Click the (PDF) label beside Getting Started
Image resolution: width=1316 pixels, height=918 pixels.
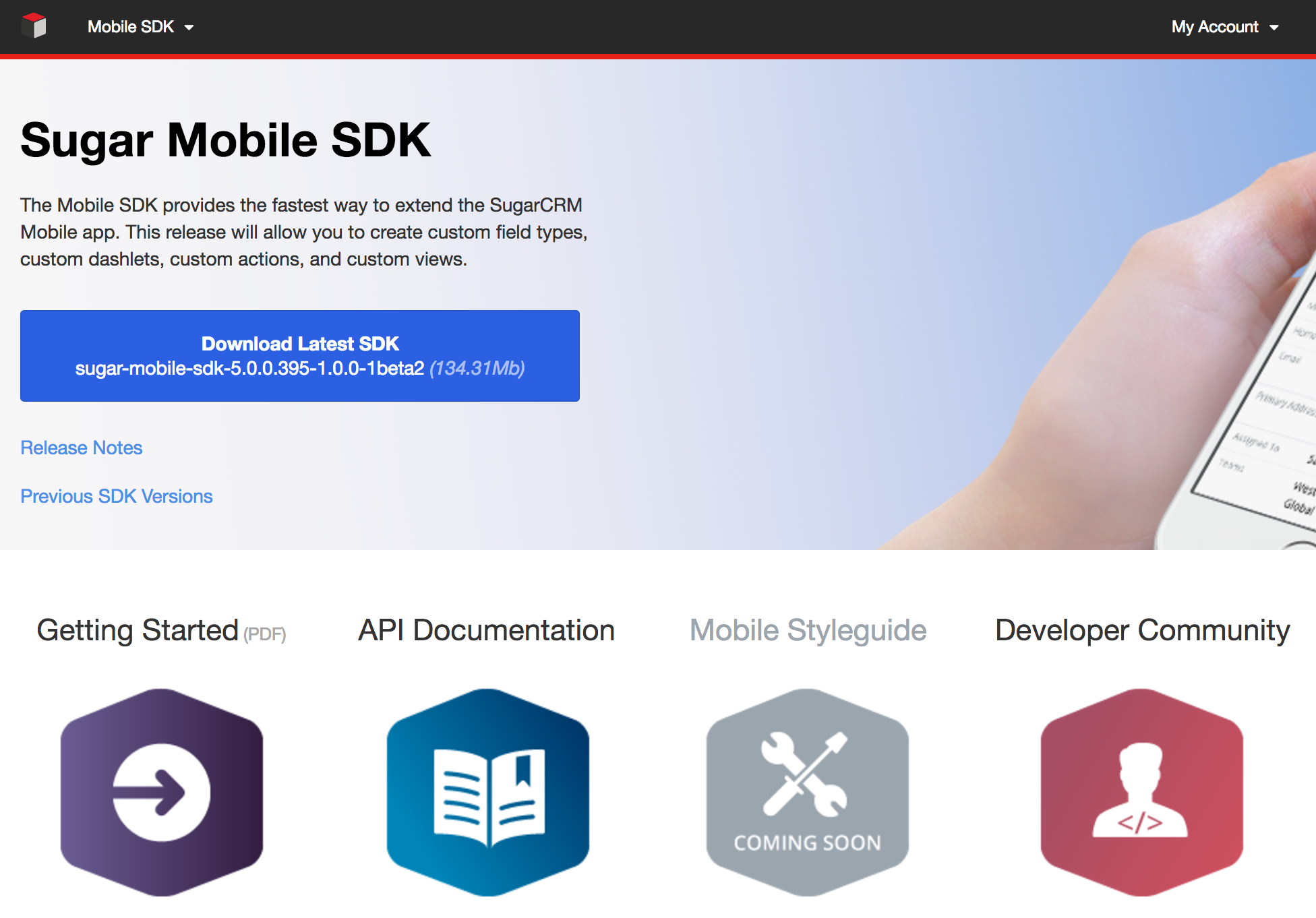(265, 634)
